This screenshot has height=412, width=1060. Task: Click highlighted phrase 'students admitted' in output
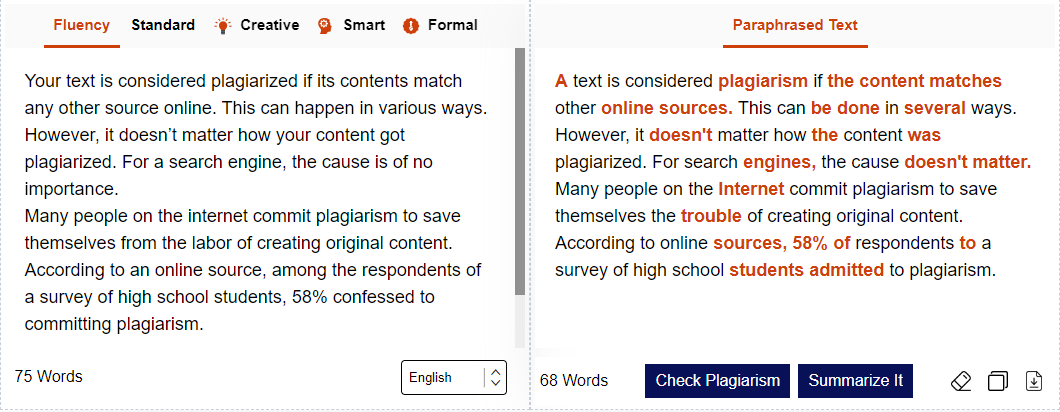tap(806, 269)
